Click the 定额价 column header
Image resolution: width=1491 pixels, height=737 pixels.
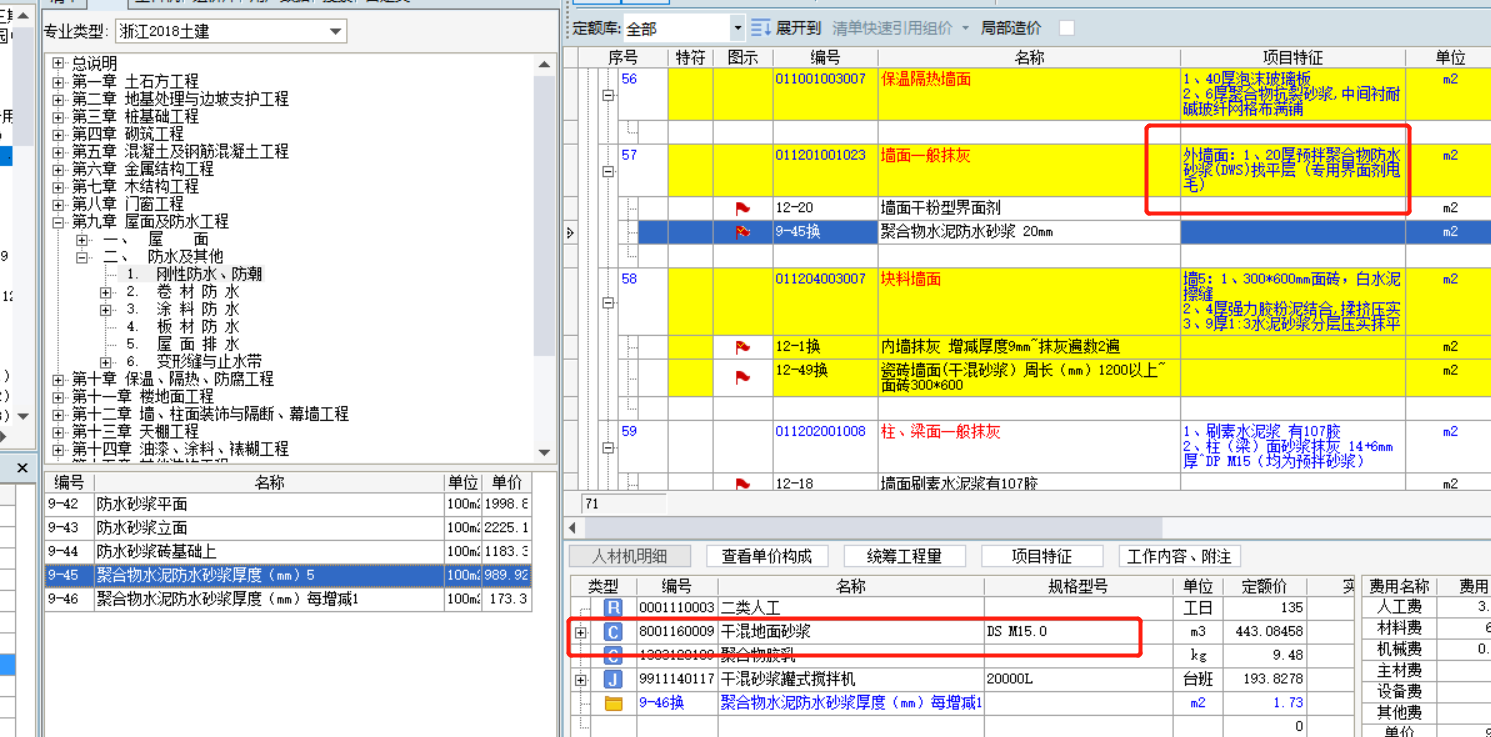tap(1264, 586)
